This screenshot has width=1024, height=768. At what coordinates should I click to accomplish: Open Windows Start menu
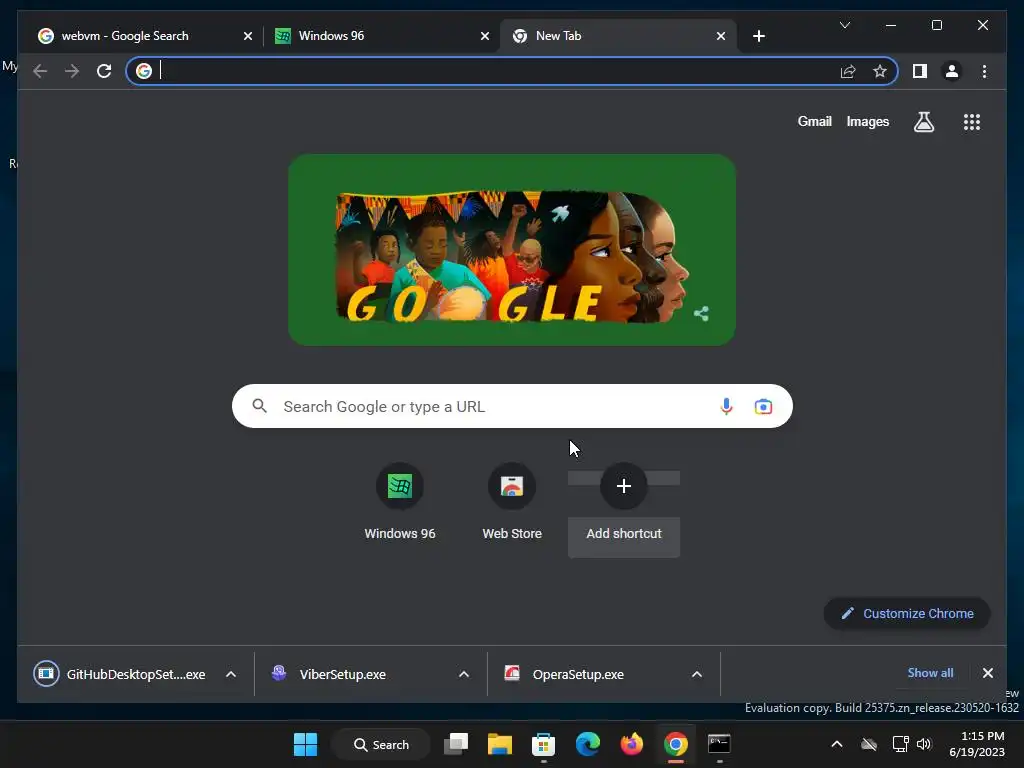305,744
